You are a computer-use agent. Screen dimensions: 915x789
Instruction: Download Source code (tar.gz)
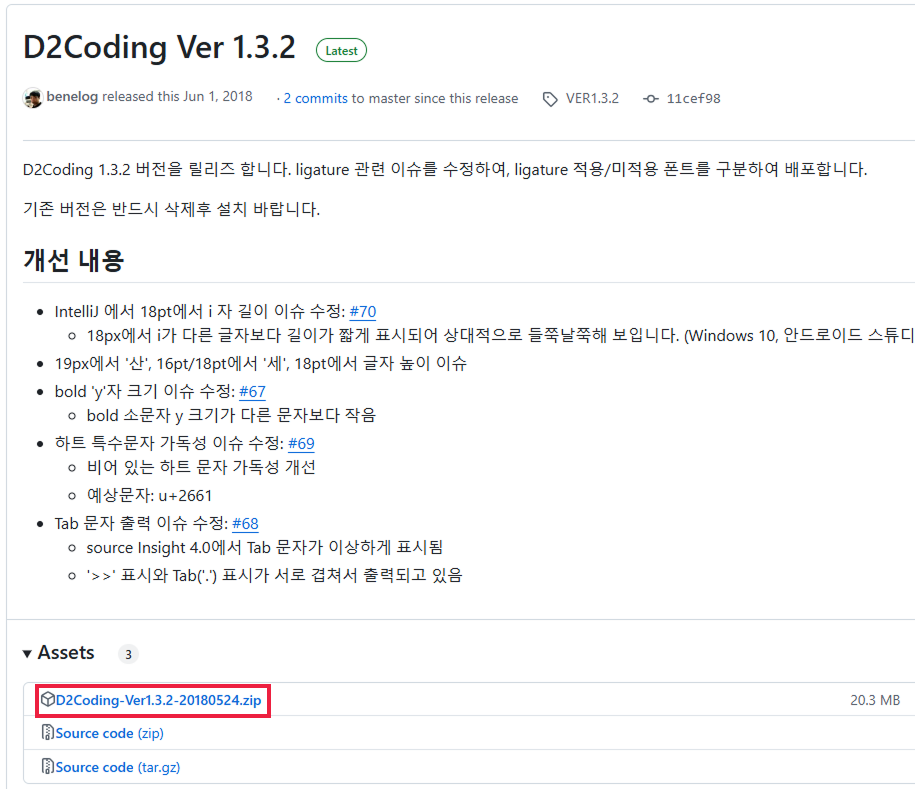click(x=118, y=767)
